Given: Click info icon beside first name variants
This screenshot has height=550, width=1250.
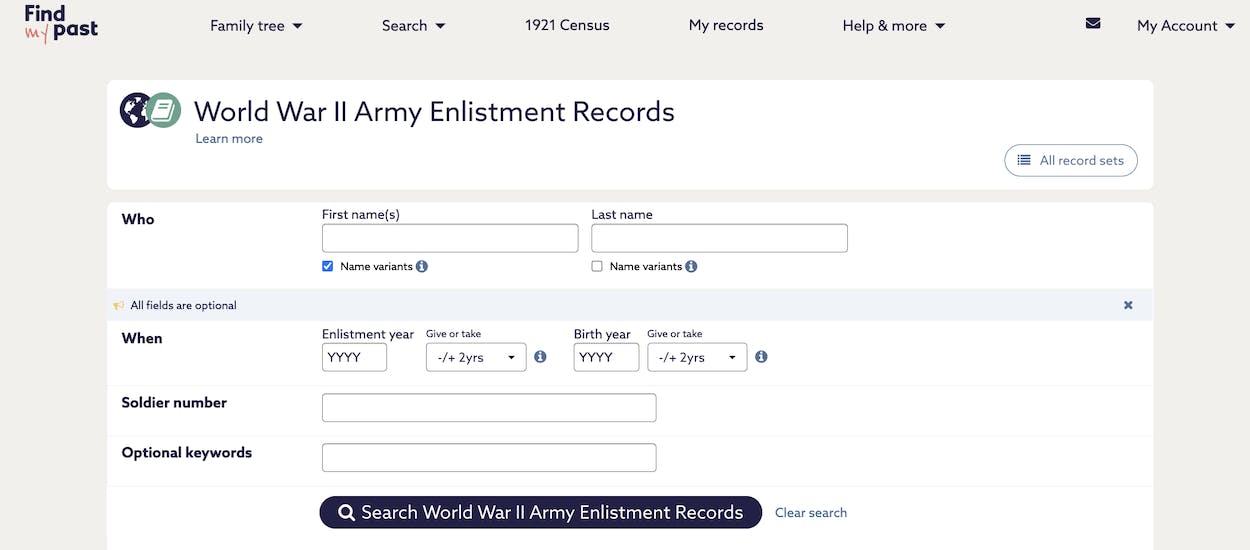Looking at the screenshot, I should (x=422, y=267).
